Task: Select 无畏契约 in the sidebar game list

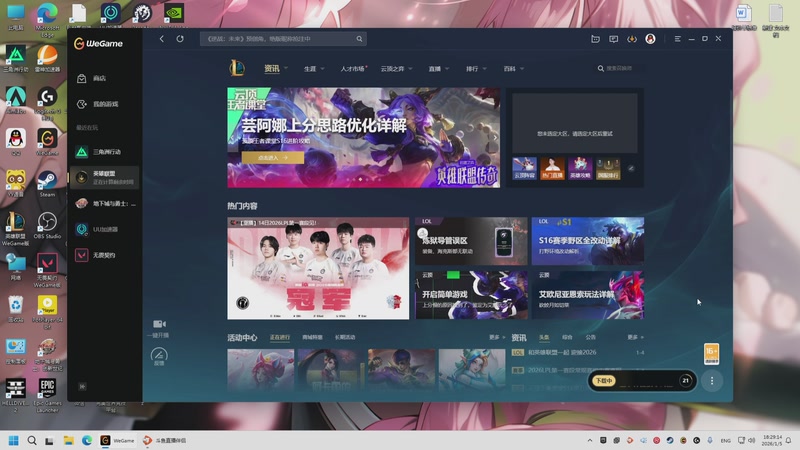Action: point(104,255)
